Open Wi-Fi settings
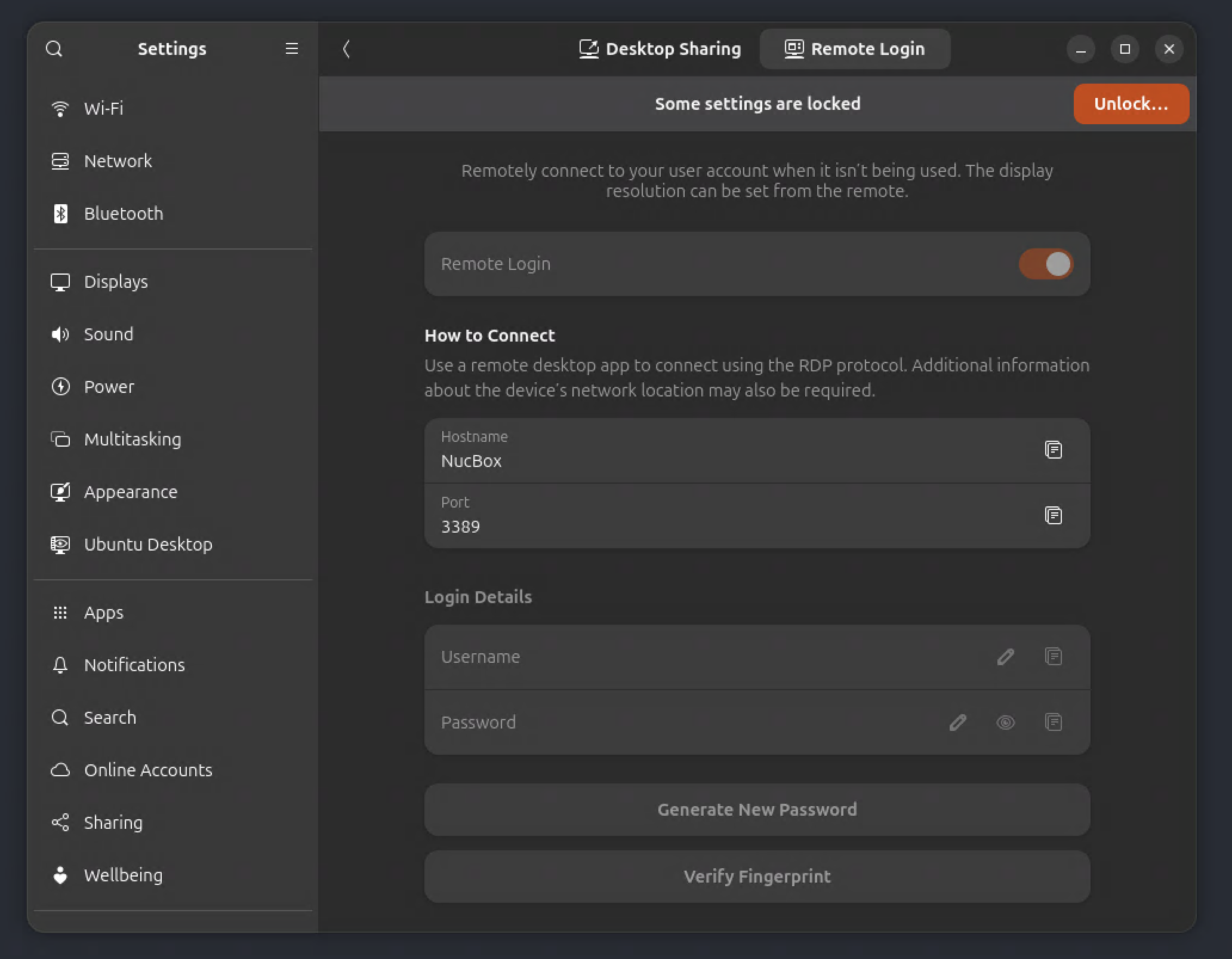 coord(173,109)
